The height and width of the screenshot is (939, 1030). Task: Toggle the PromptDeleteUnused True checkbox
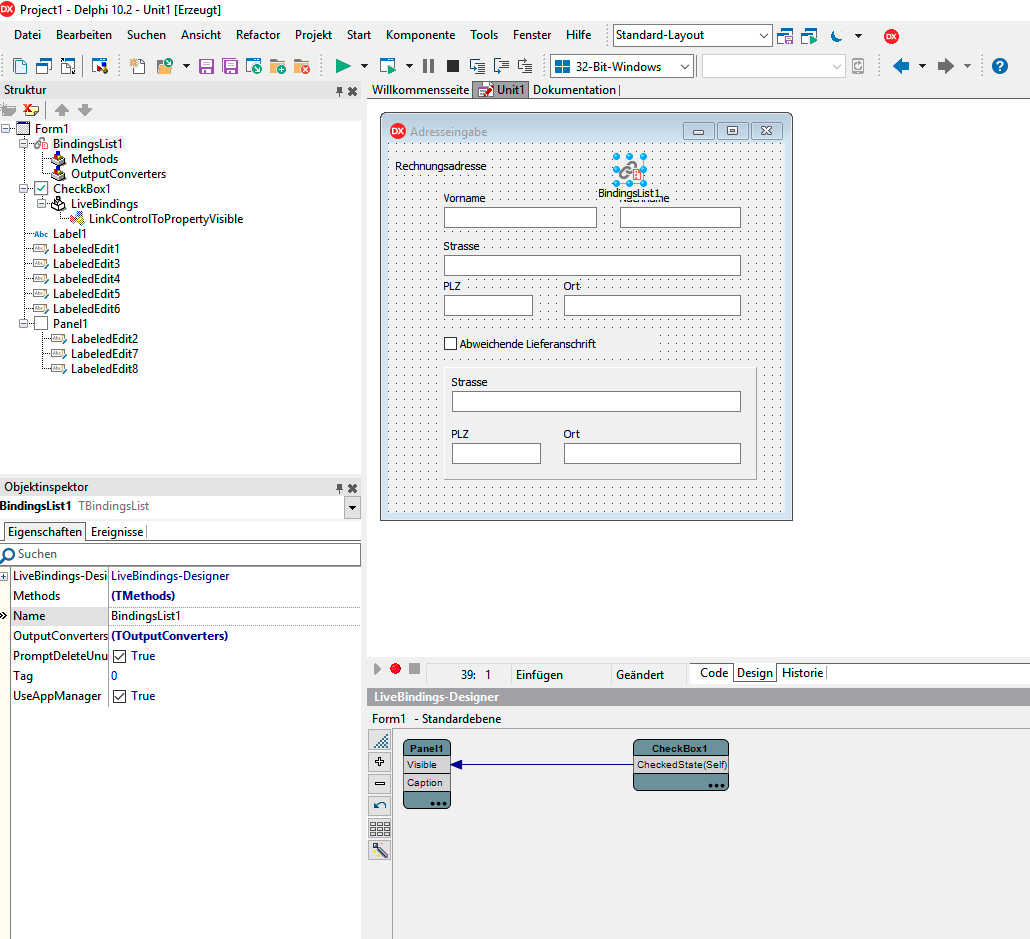(x=120, y=656)
